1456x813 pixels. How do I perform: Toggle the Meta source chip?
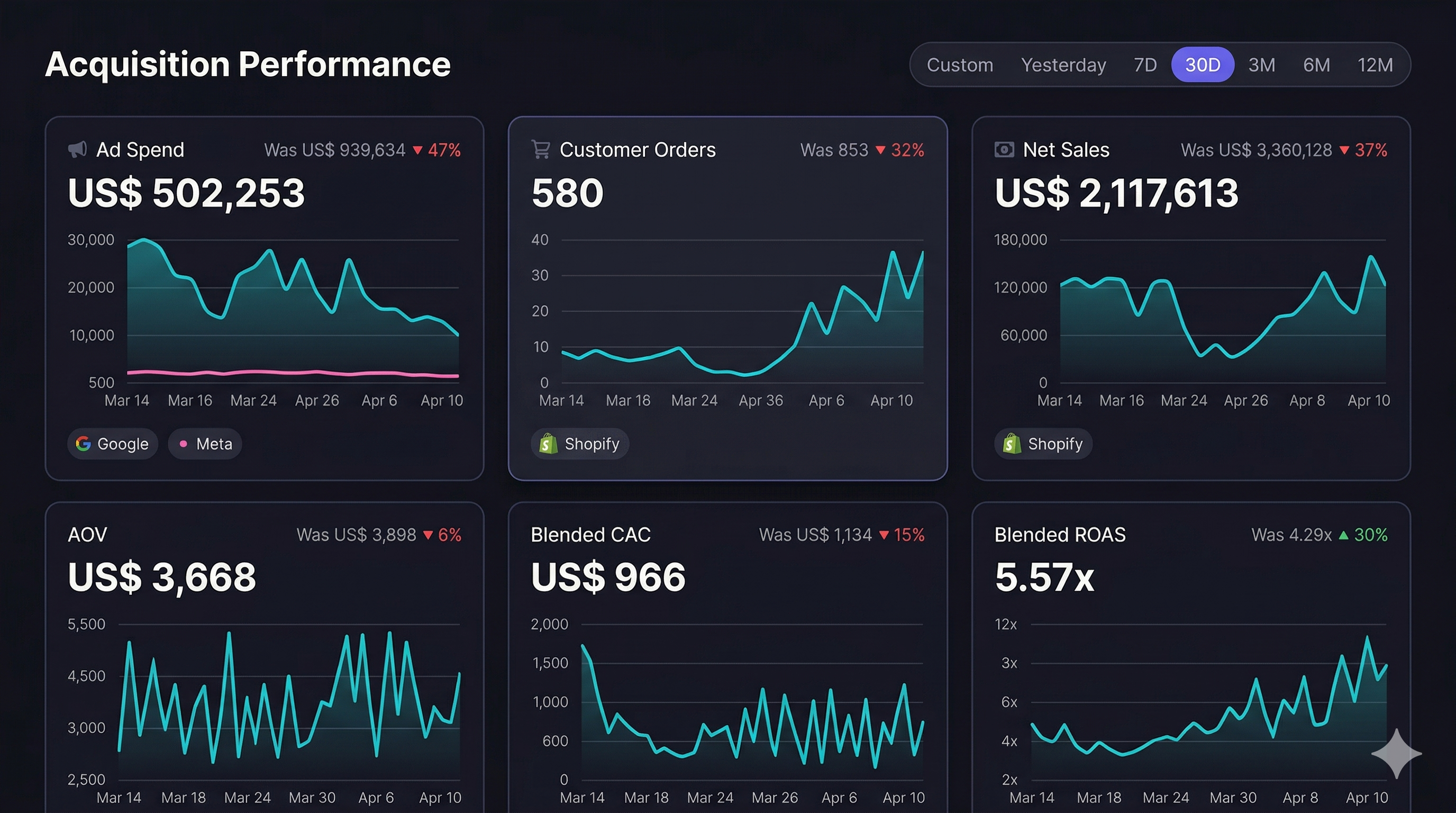pos(205,444)
